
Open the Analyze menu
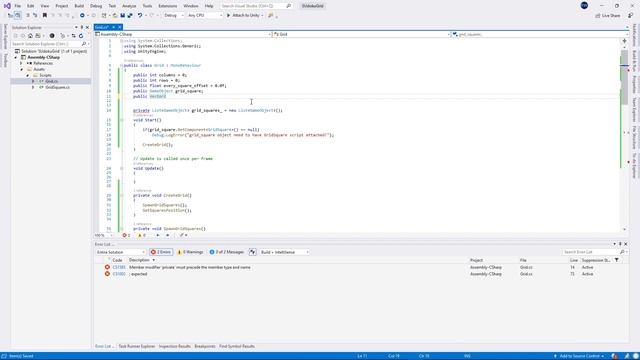[129, 6]
